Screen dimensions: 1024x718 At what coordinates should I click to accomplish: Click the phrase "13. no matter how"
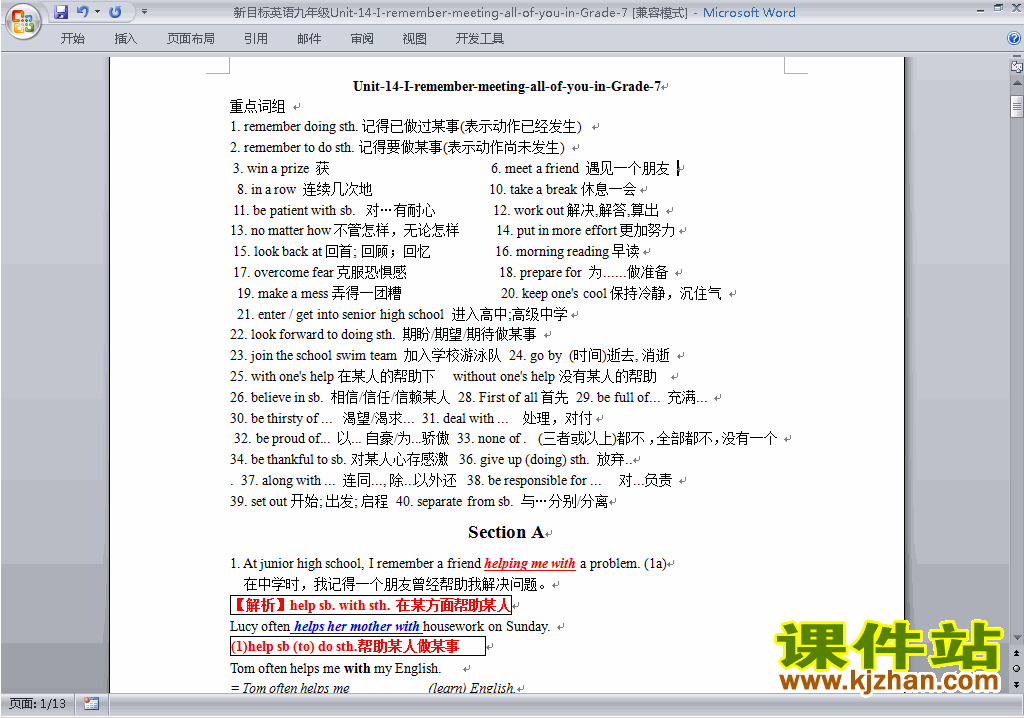[x=280, y=231]
